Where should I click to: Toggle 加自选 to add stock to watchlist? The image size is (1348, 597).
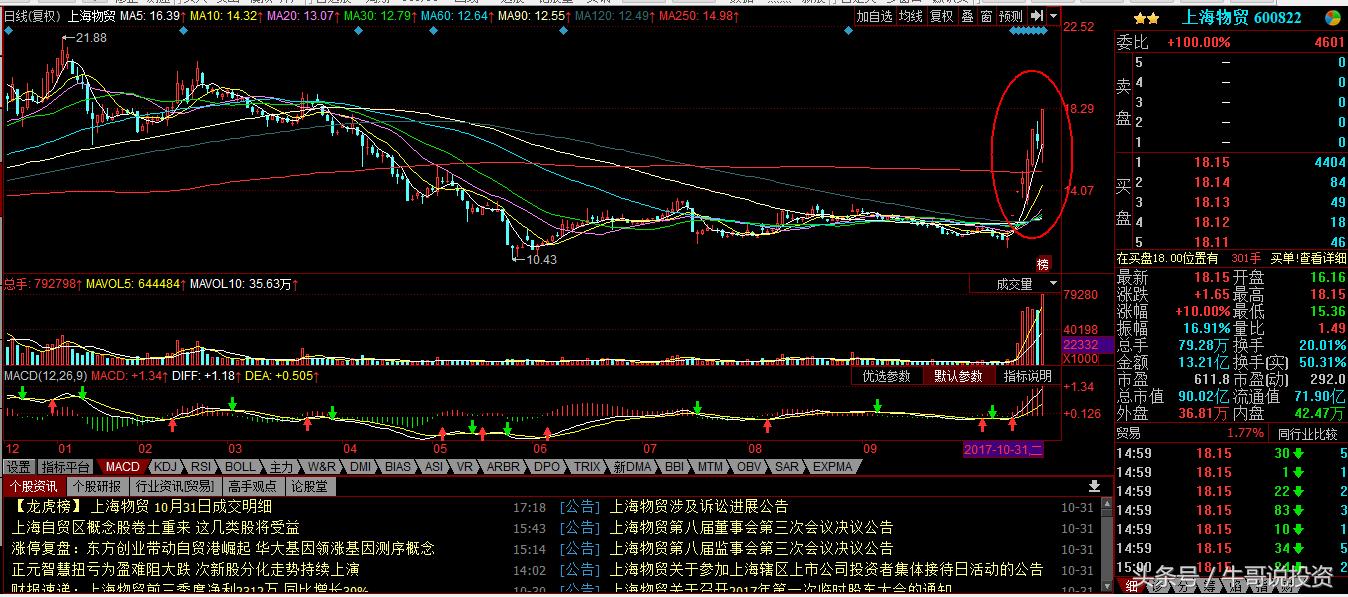tap(875, 16)
